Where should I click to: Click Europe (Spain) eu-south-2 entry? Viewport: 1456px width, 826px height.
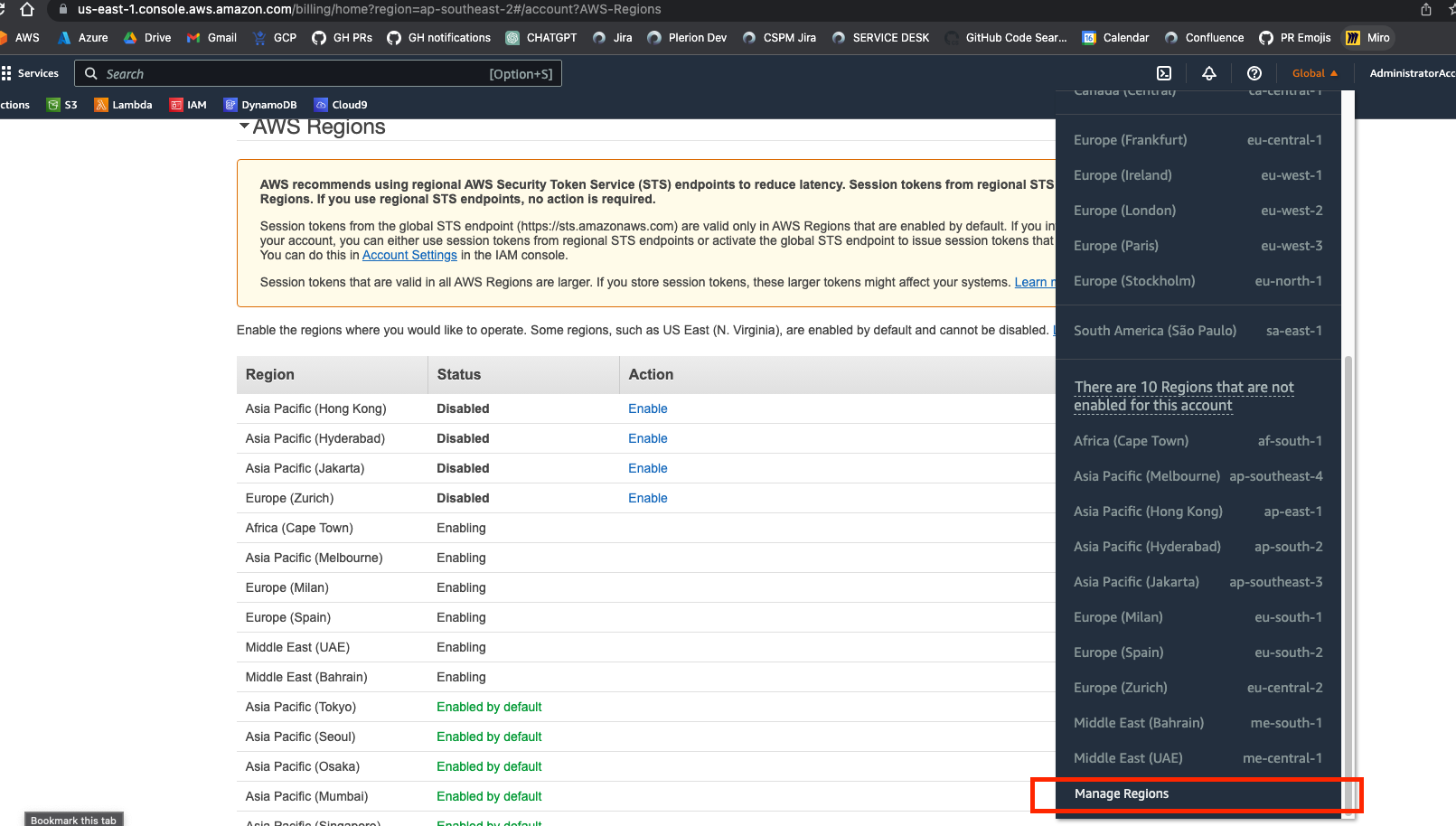coord(1198,652)
